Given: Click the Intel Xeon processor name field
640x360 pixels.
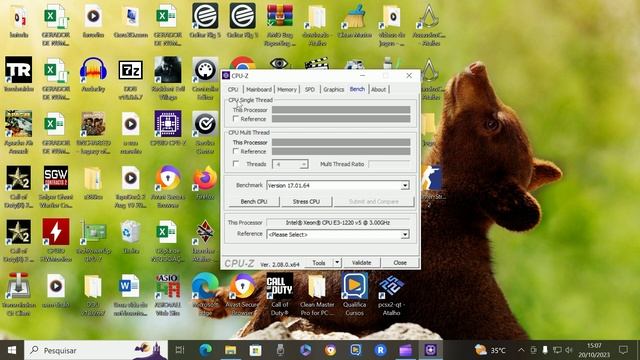Looking at the screenshot, I should [x=338, y=222].
